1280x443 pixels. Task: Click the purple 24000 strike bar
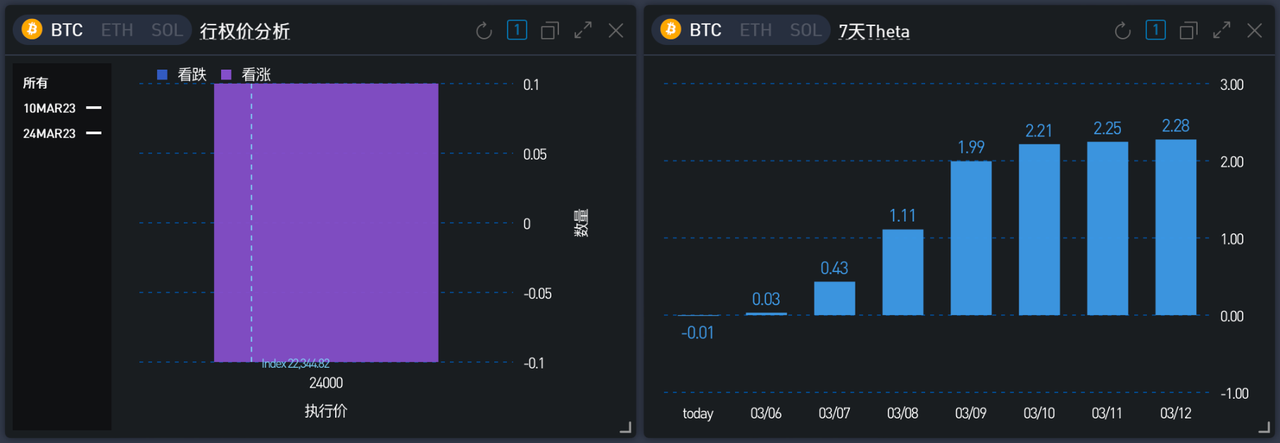coord(326,222)
